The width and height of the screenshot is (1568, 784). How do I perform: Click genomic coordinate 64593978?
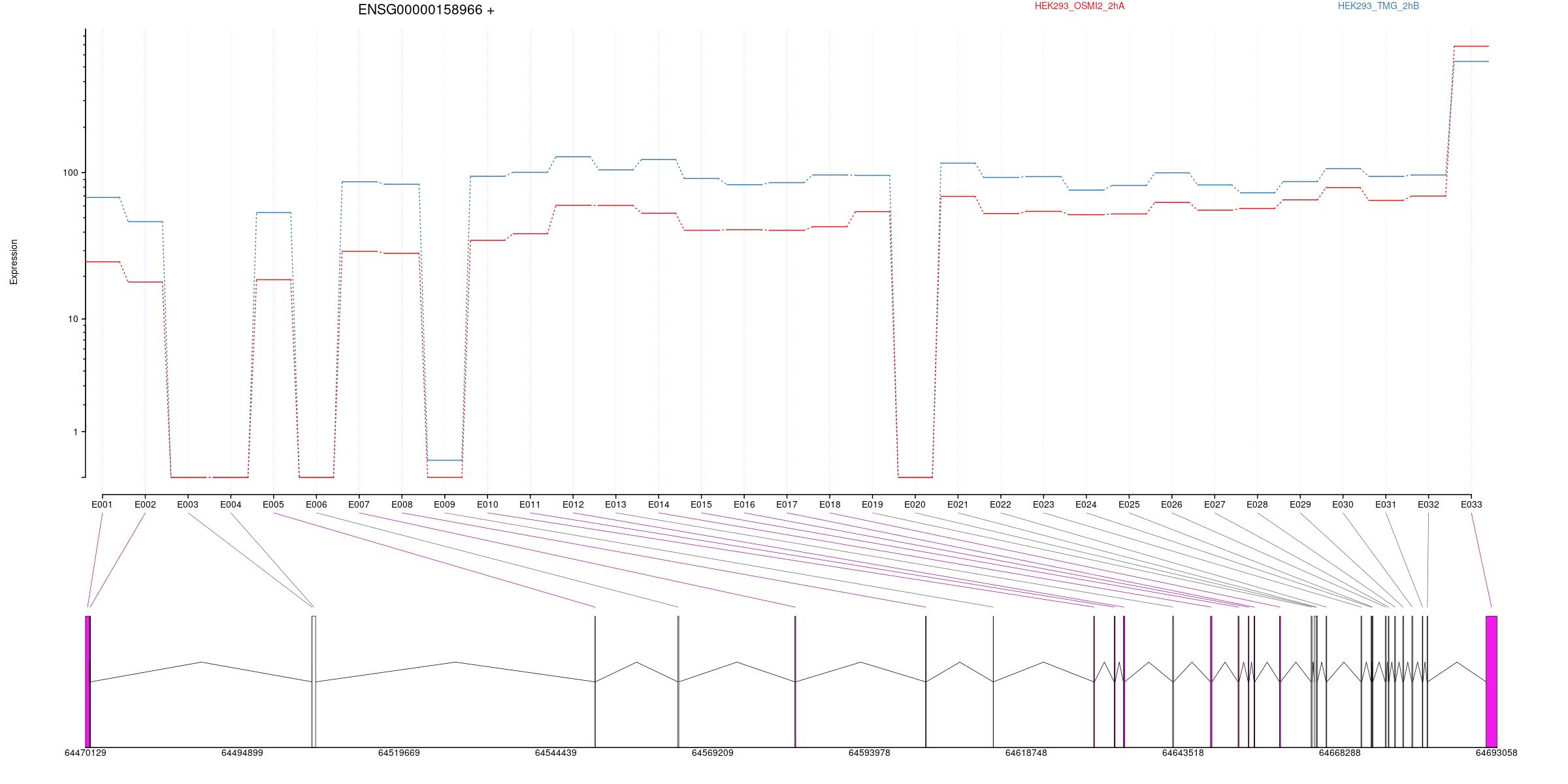point(869,753)
